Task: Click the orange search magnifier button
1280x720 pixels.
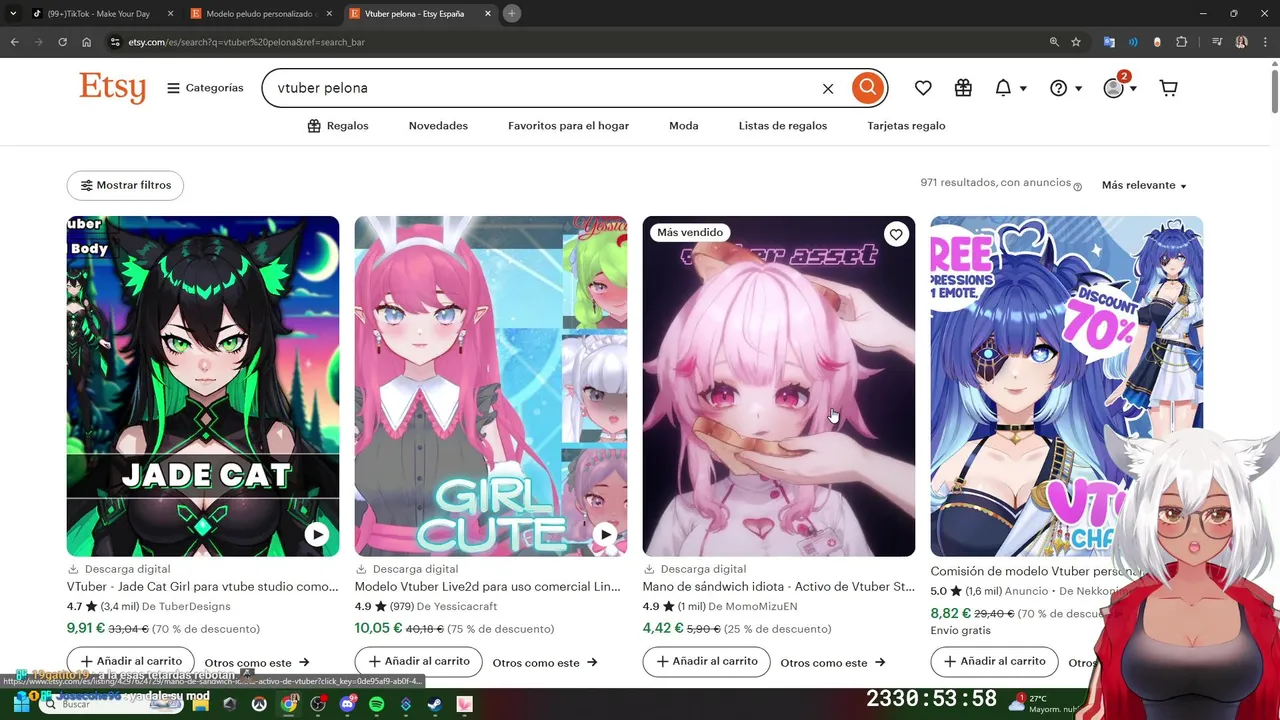Action: (868, 88)
